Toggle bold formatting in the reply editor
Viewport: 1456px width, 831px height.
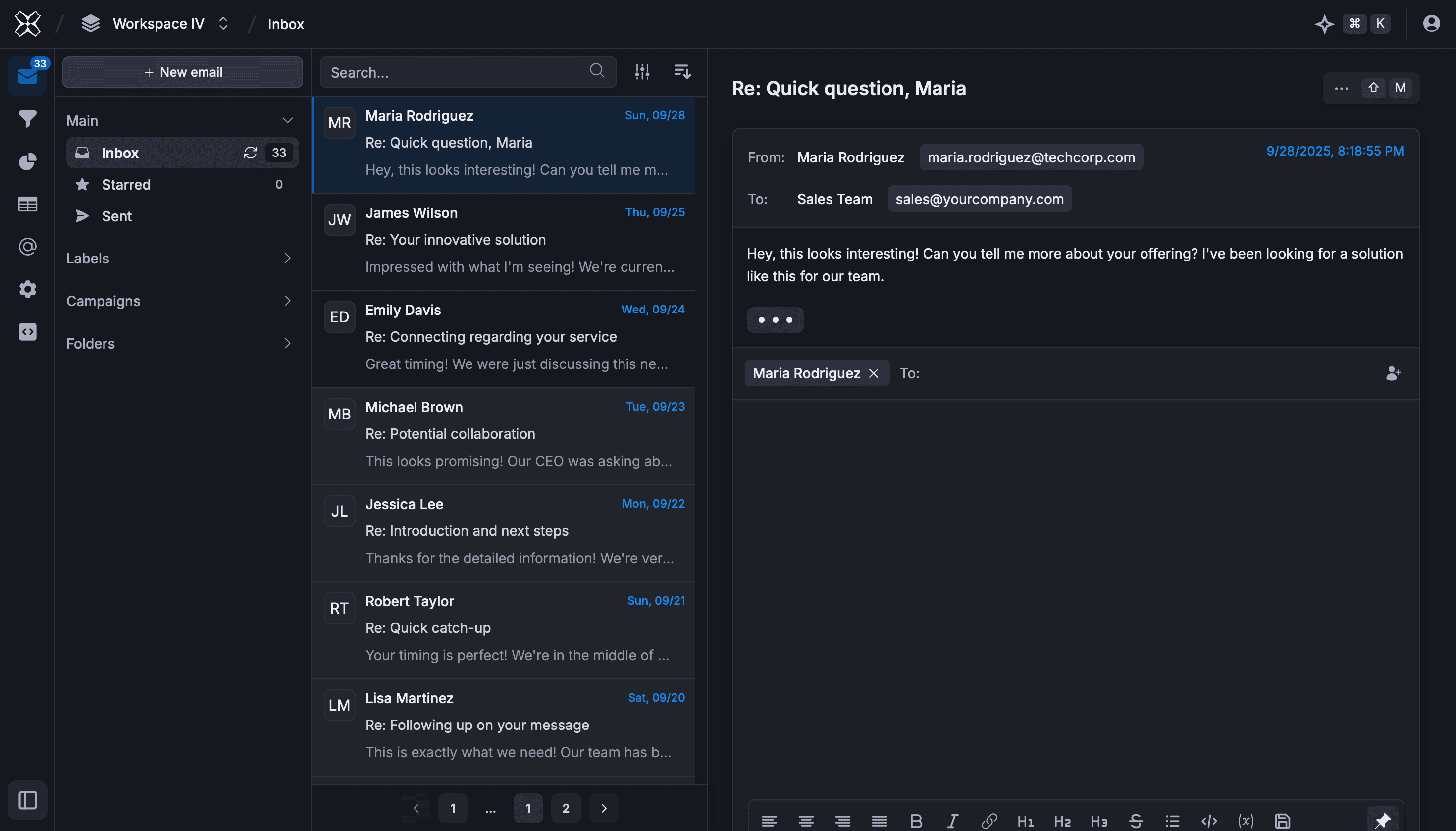point(916,821)
